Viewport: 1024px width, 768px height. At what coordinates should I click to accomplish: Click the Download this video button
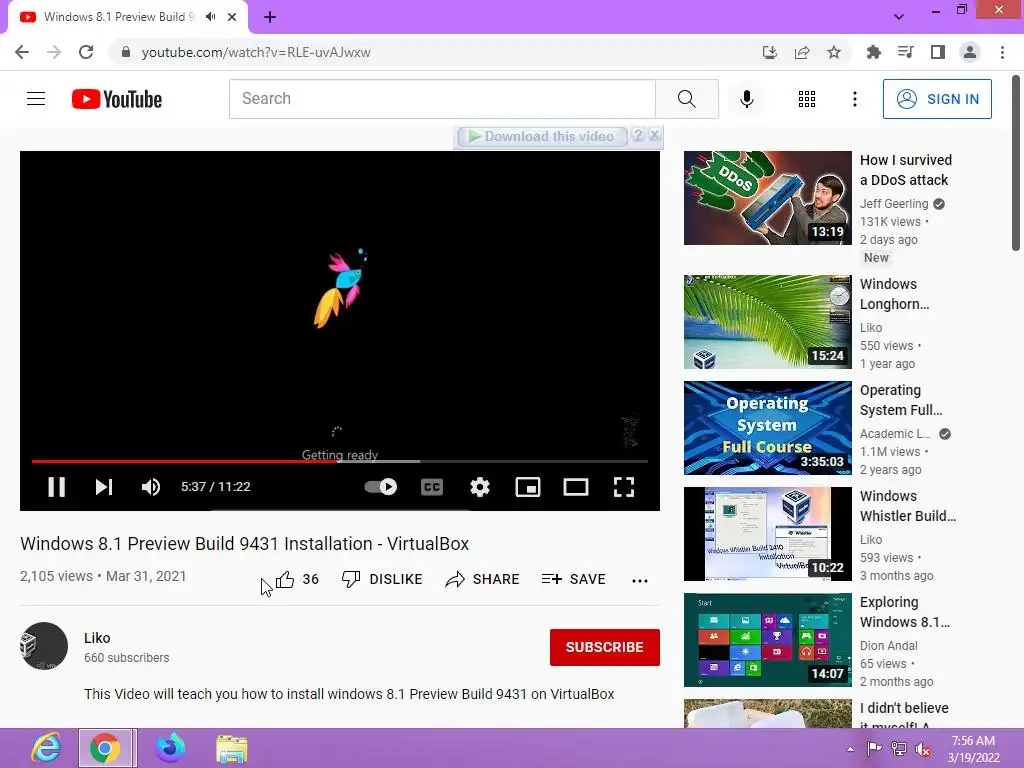point(542,136)
